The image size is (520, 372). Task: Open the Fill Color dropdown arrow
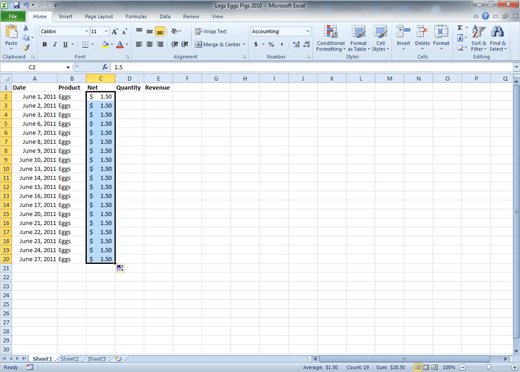[x=112, y=44]
